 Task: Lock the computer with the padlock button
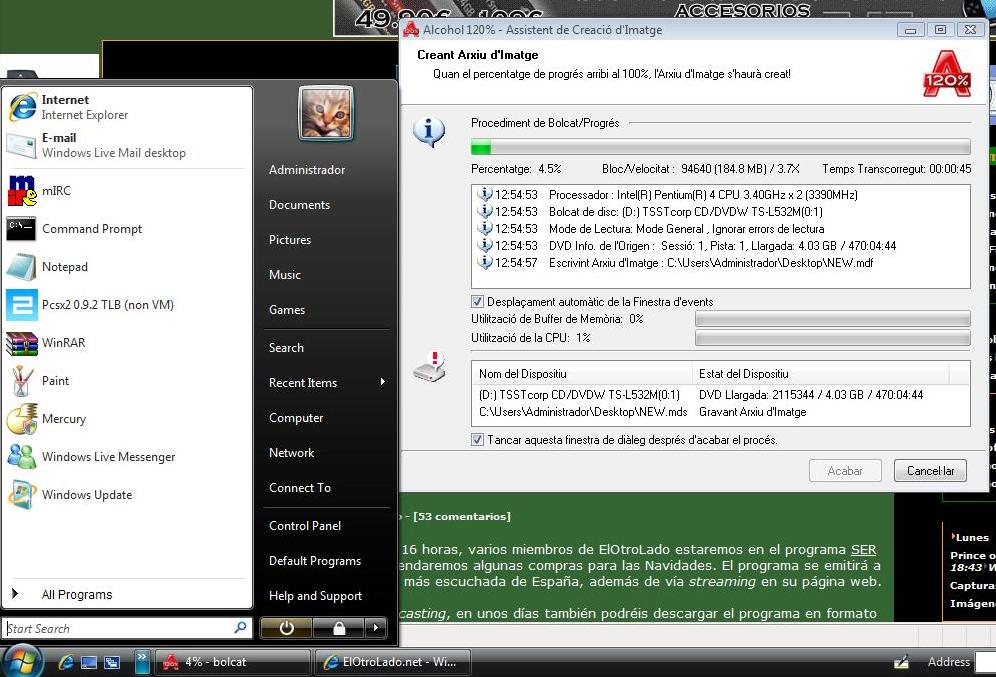click(339, 628)
